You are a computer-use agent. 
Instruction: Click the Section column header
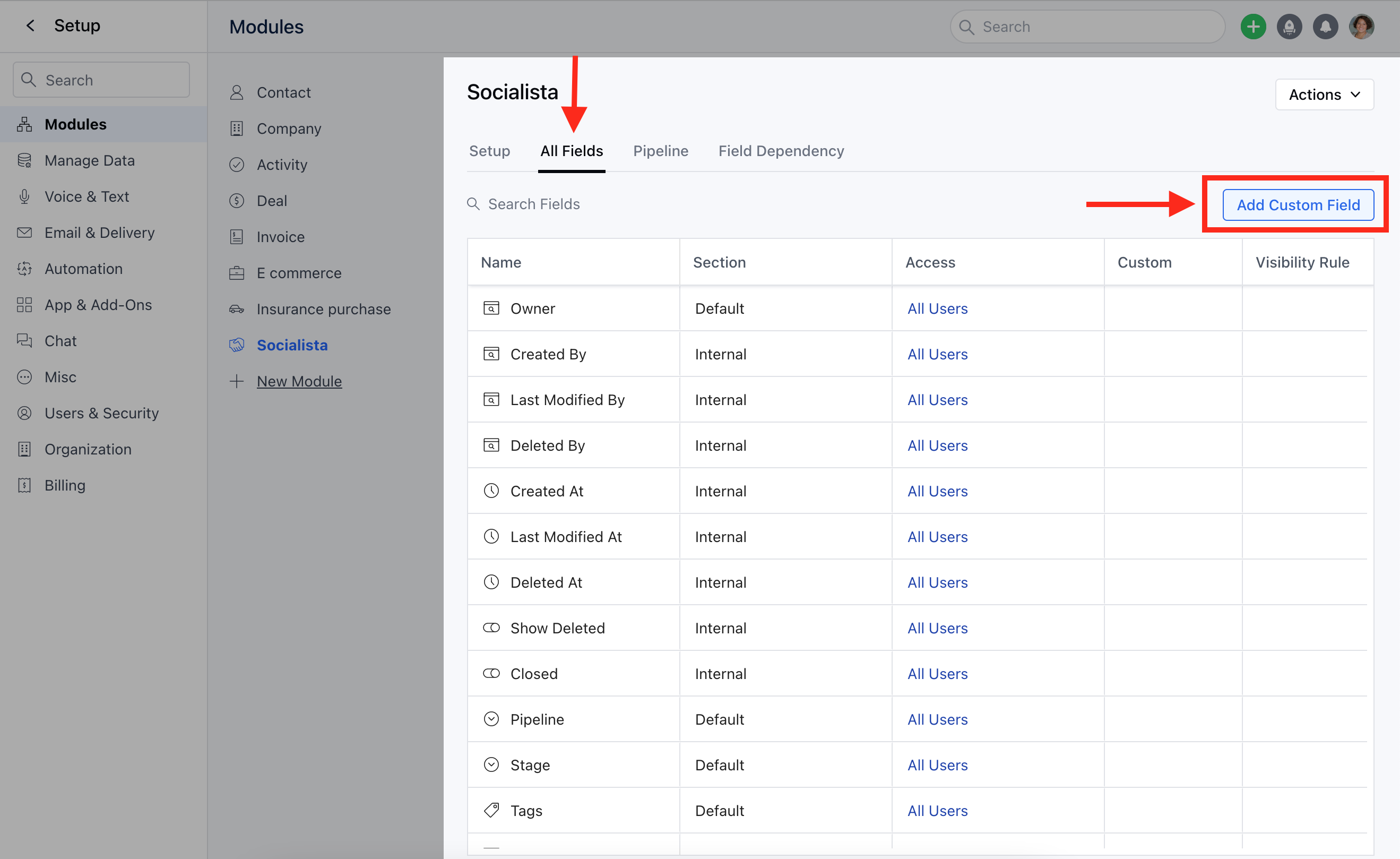tap(719, 262)
